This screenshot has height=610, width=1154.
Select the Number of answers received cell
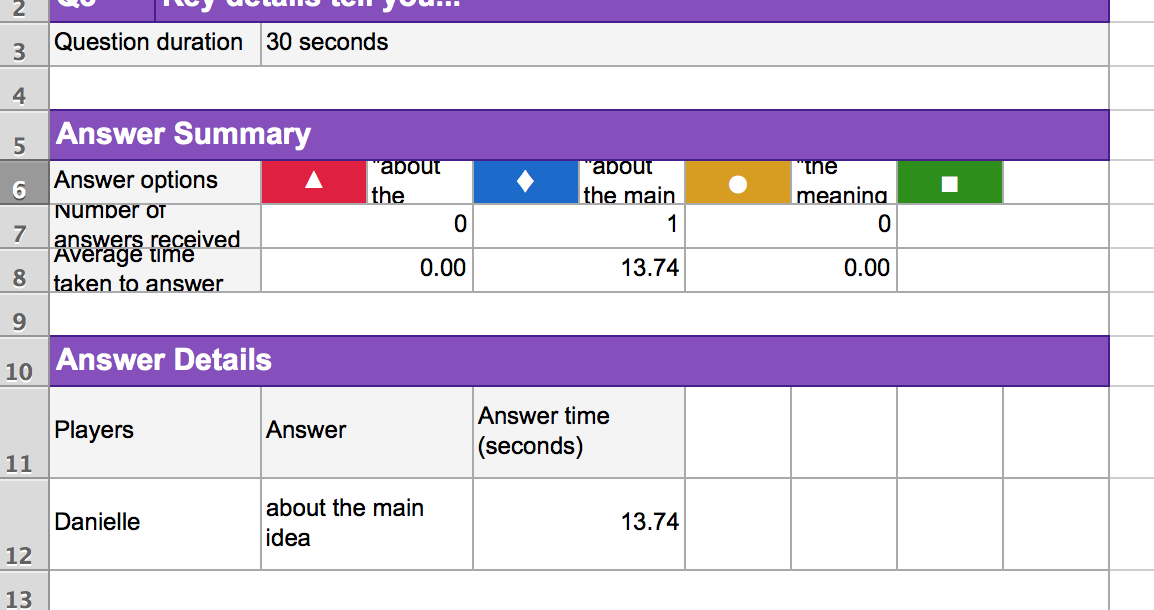tap(155, 226)
